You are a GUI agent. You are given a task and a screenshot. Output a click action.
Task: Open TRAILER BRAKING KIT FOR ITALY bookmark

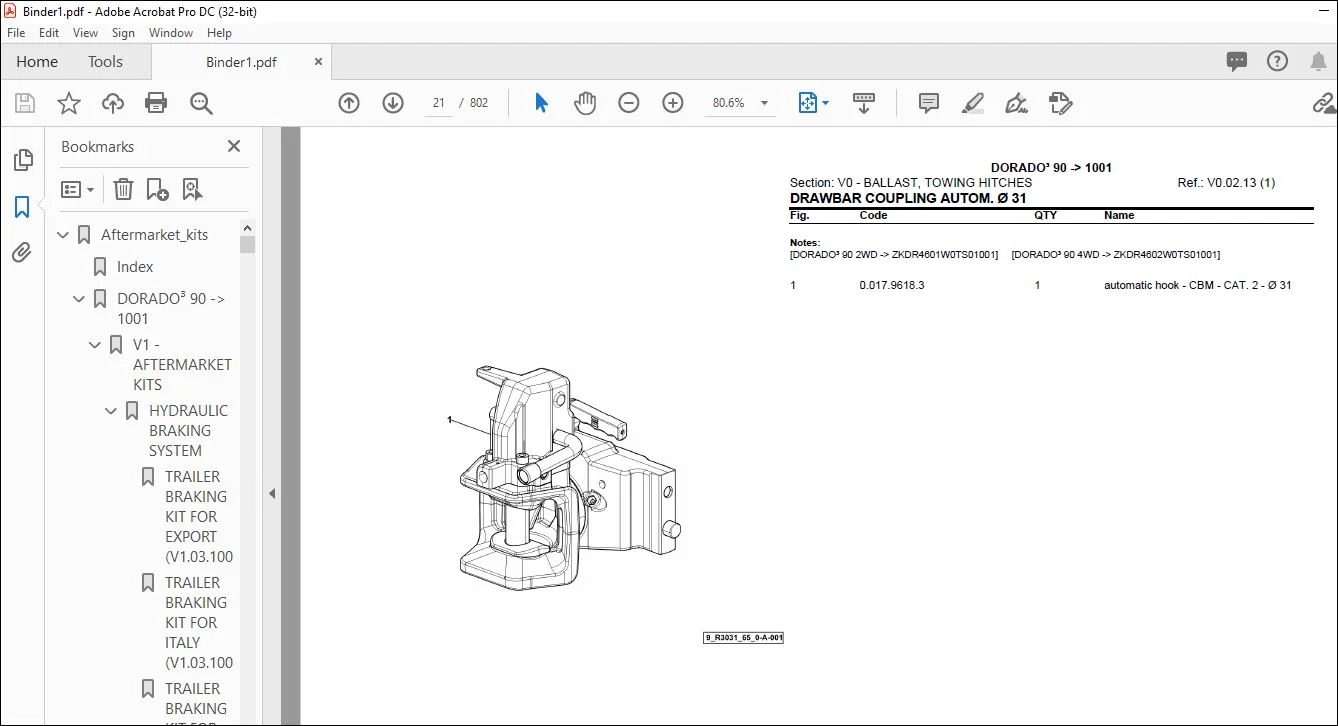pyautogui.click(x=199, y=623)
